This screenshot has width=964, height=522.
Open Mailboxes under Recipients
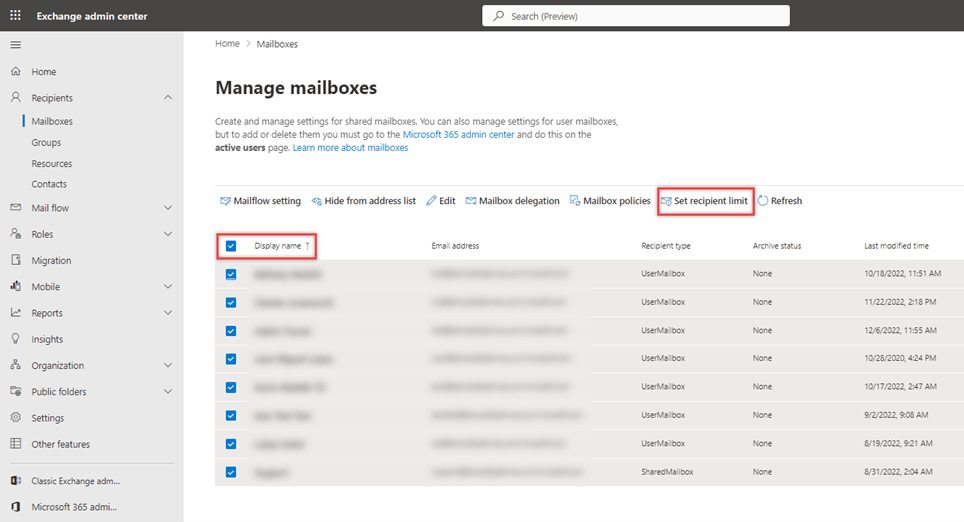(52, 121)
